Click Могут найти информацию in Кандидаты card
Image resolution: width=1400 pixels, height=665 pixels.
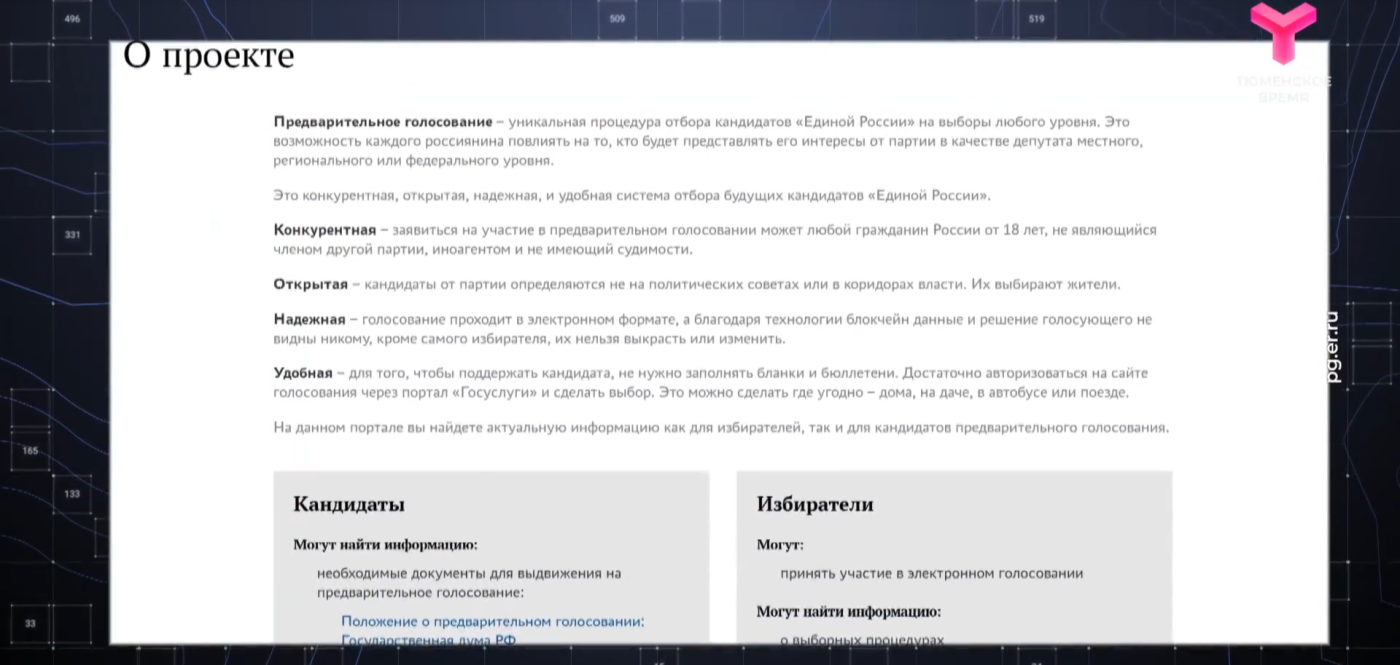point(385,545)
